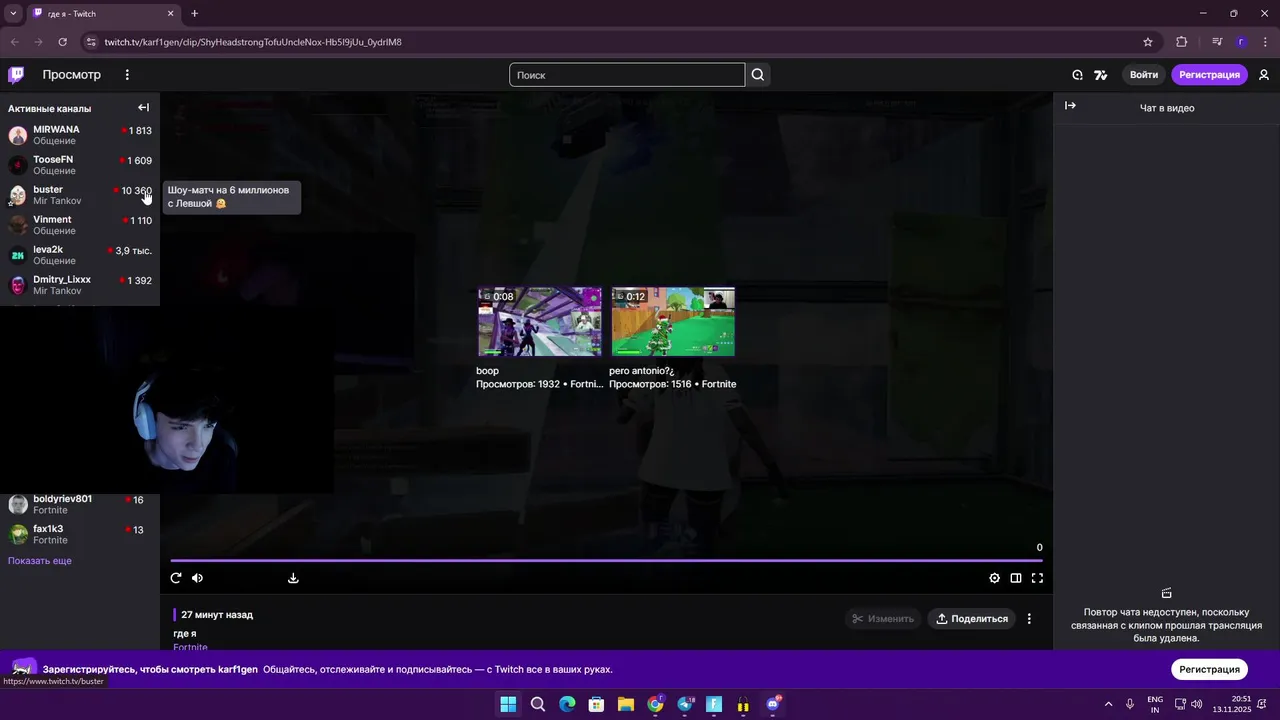Open the browser media controls
1280x720 pixels.
pos(1217,42)
